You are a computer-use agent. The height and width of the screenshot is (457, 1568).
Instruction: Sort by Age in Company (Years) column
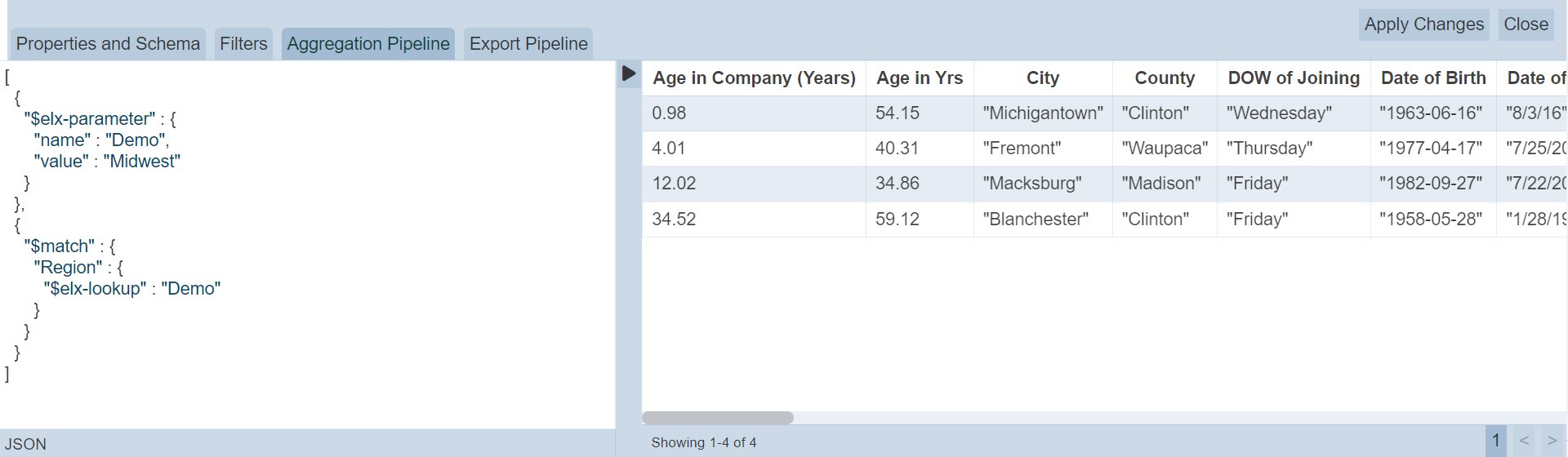[754, 78]
